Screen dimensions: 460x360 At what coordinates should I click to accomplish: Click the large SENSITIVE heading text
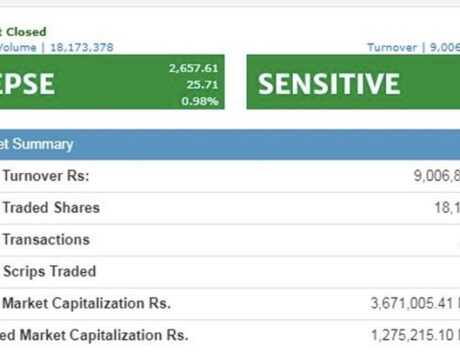(x=329, y=84)
